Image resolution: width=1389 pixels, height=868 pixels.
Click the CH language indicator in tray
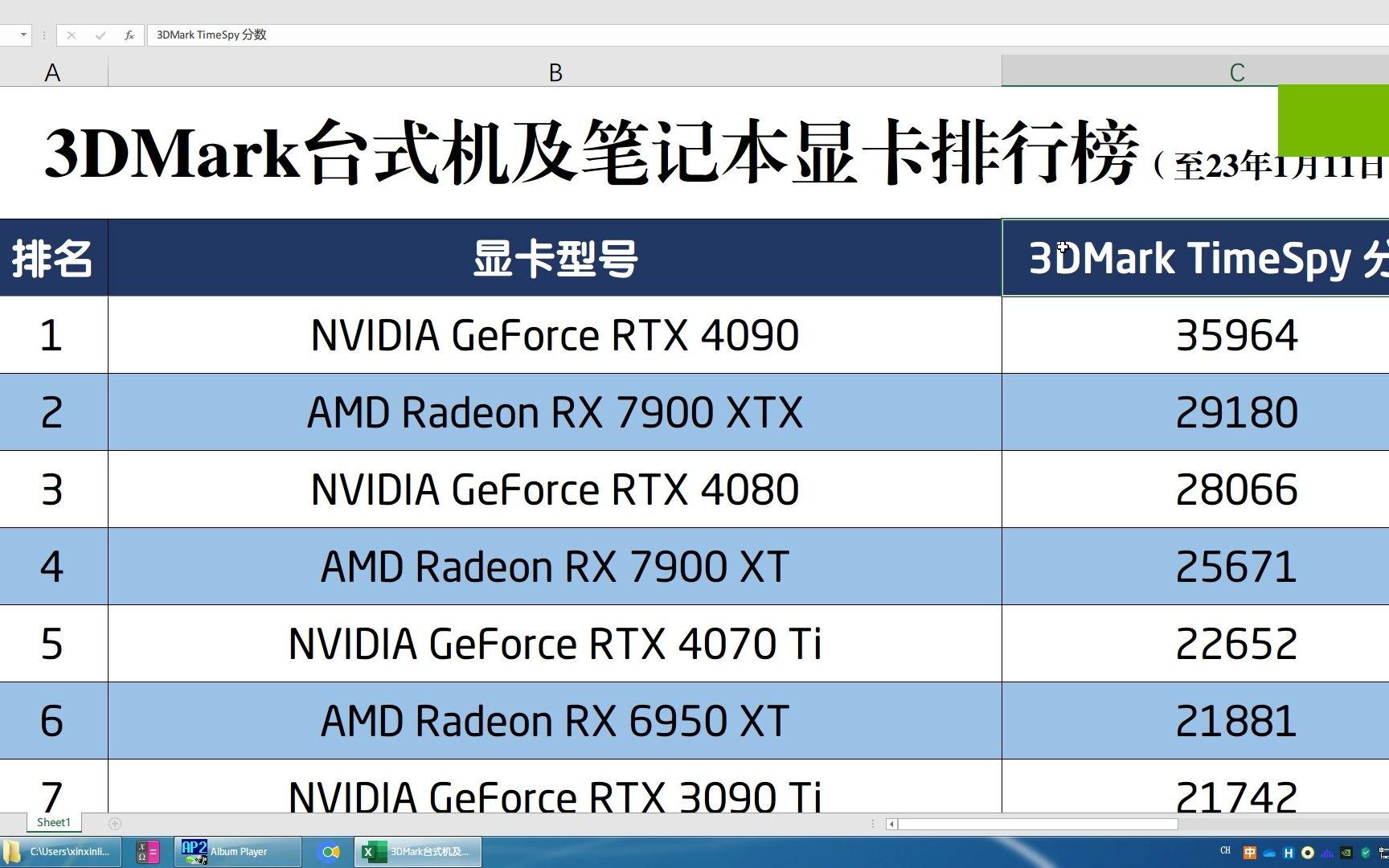click(x=1225, y=850)
